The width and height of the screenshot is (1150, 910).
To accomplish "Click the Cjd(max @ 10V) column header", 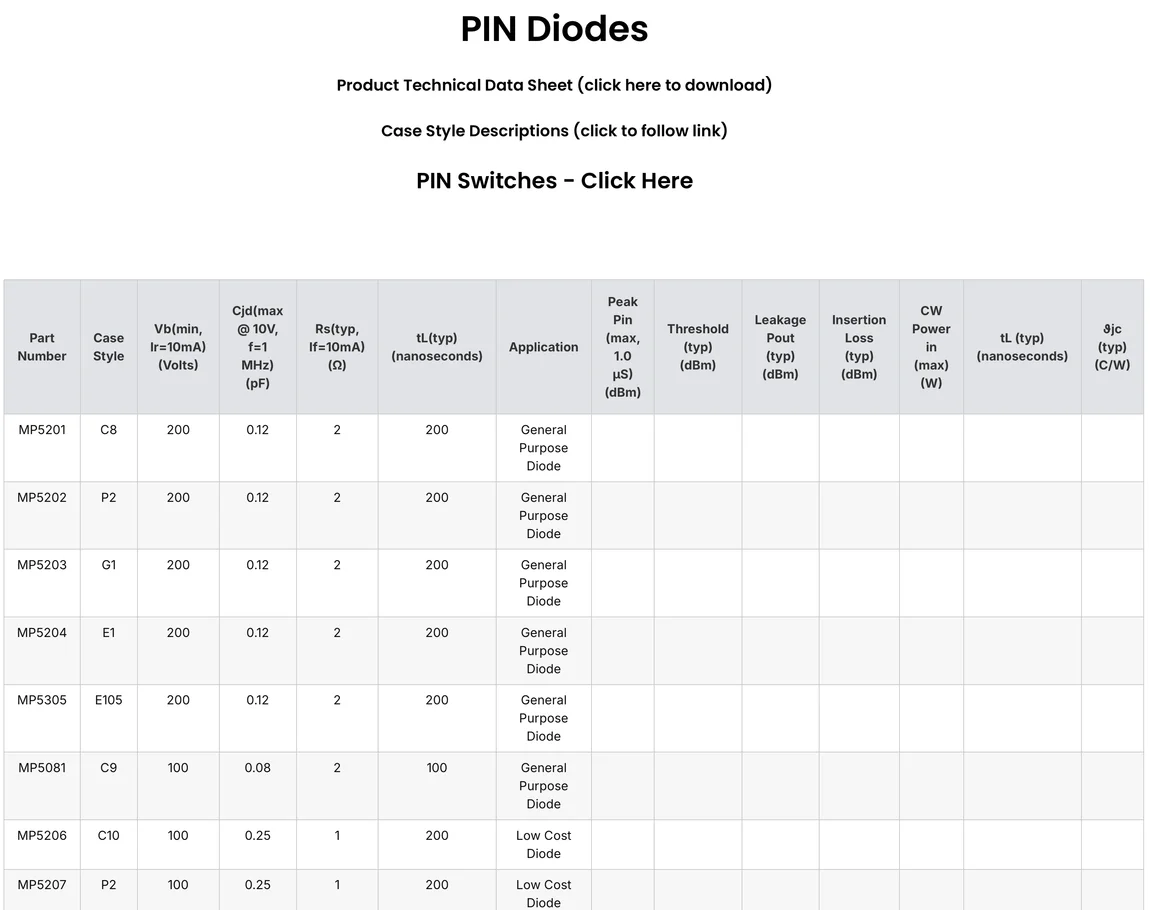I will 258,347.
